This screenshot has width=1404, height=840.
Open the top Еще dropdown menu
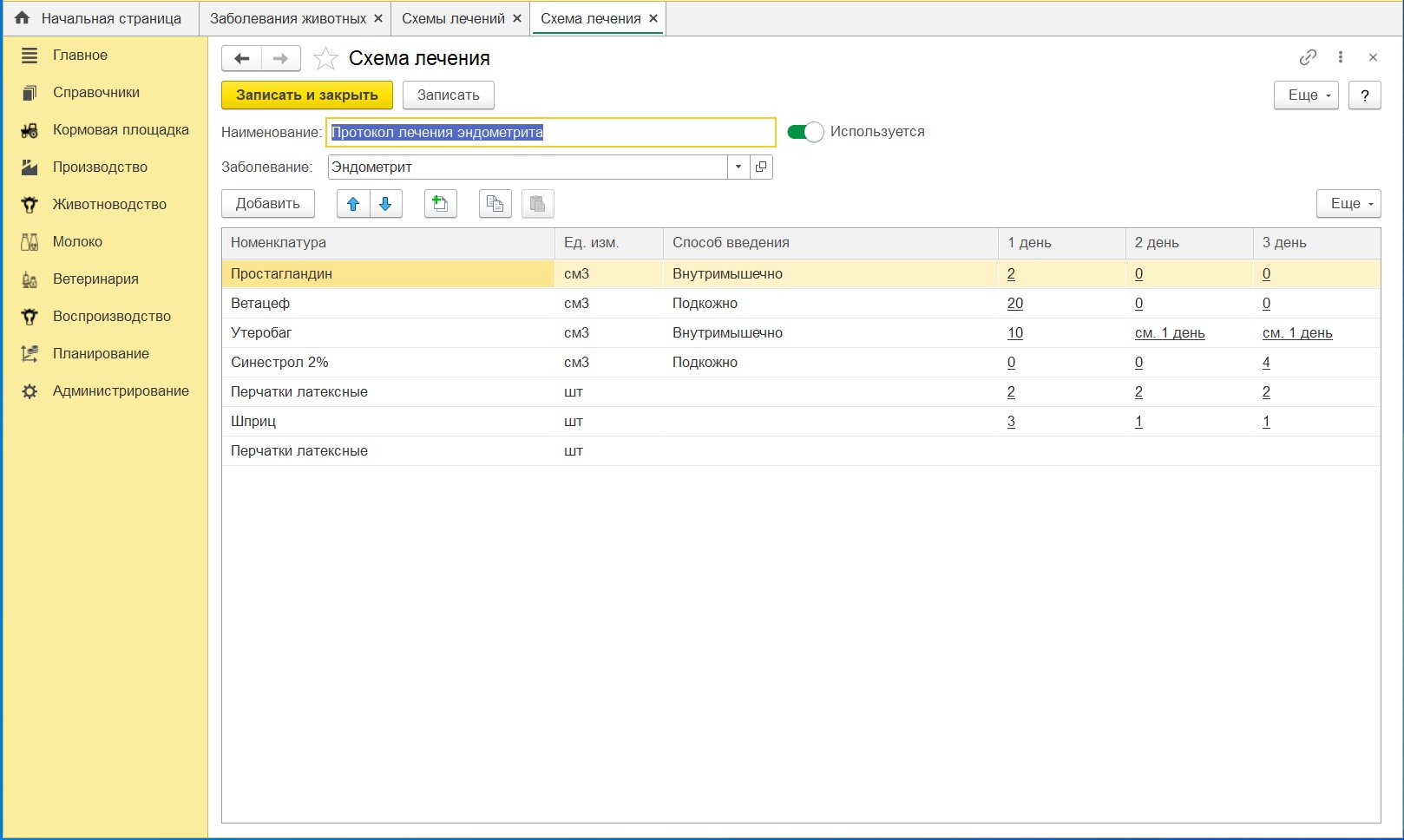1306,95
